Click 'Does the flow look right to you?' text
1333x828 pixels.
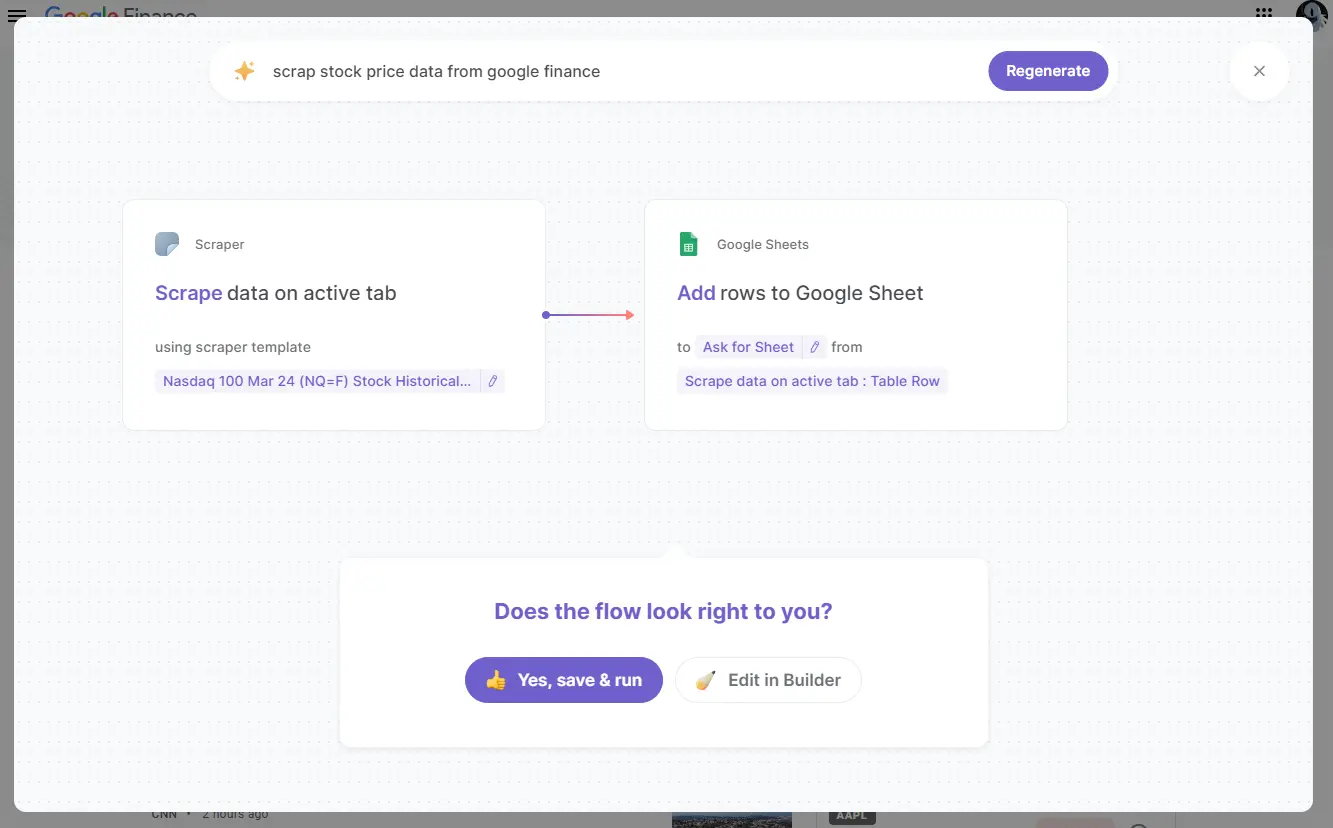click(663, 611)
